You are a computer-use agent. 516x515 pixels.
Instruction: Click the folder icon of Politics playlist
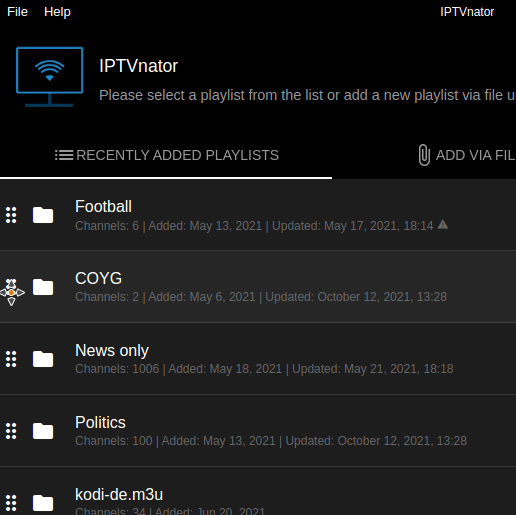pyautogui.click(x=43, y=431)
